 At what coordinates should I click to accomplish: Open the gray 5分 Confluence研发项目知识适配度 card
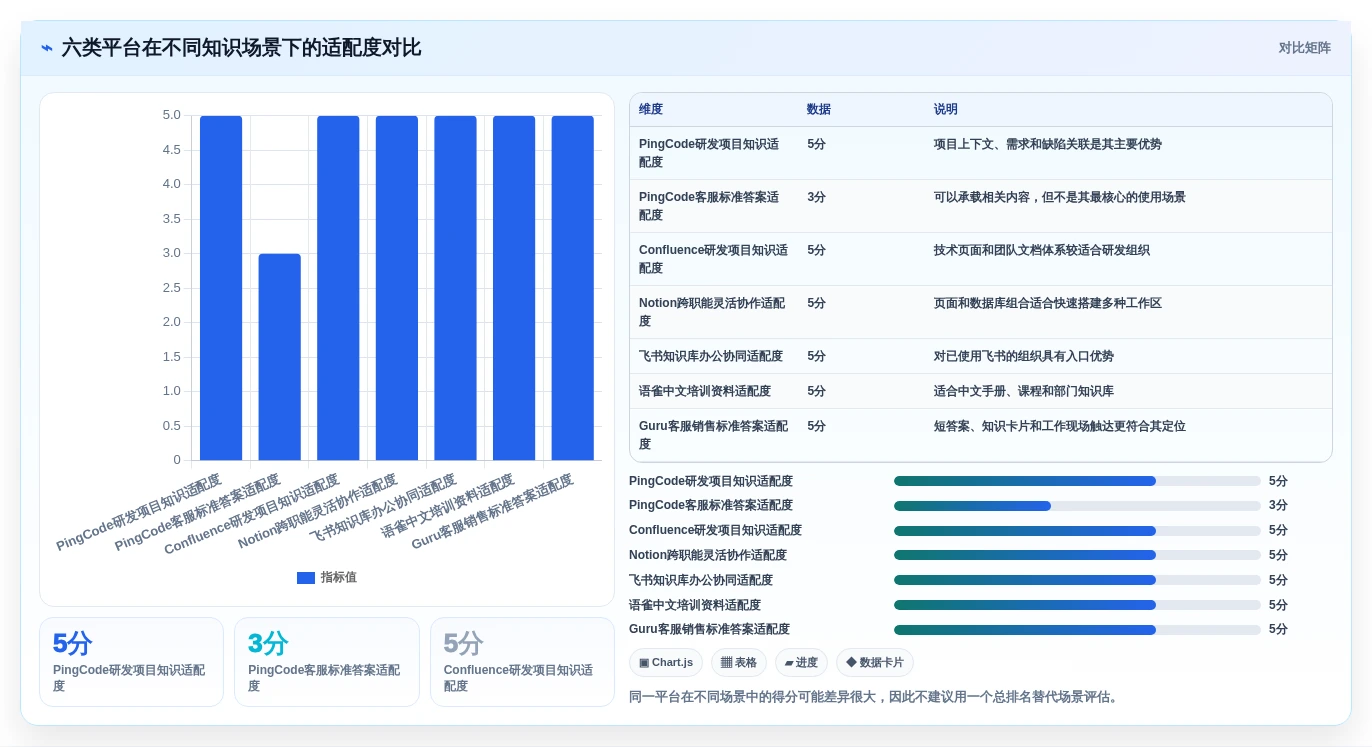522,662
